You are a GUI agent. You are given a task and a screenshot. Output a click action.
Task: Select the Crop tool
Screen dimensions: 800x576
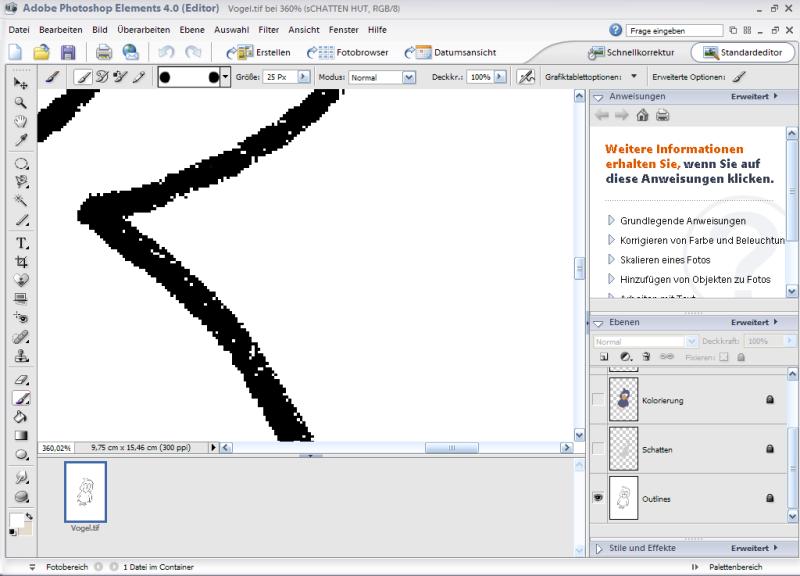click(x=21, y=261)
